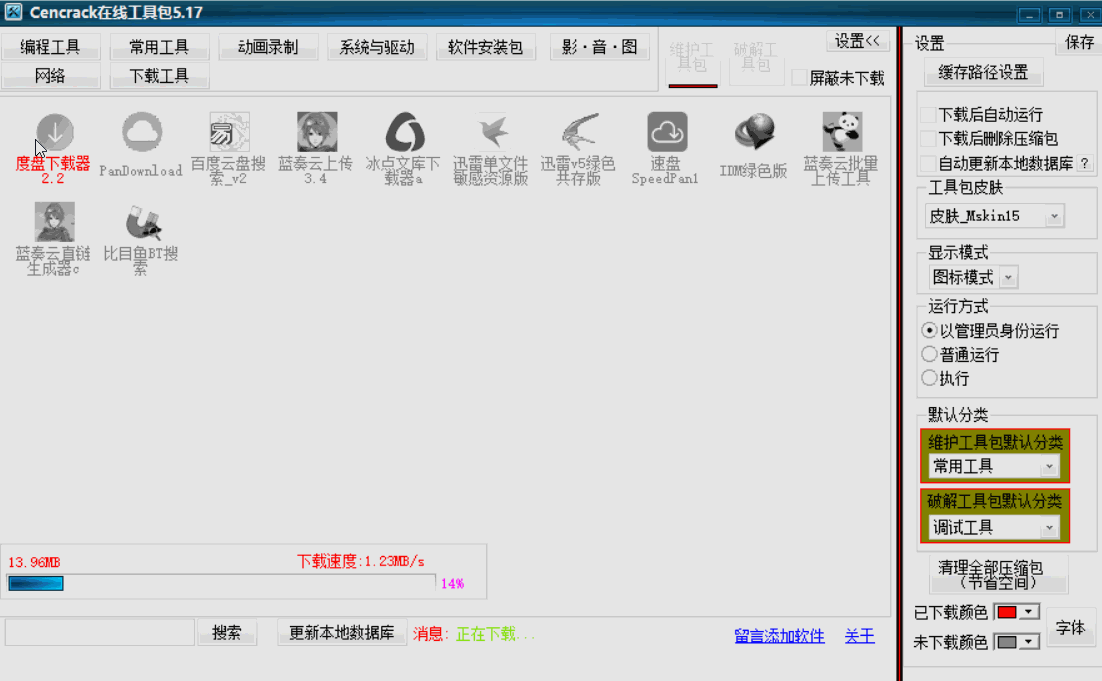This screenshot has height=681, width=1102.
Task: Collapse settings panel with 设置<< button
Action: 857,41
